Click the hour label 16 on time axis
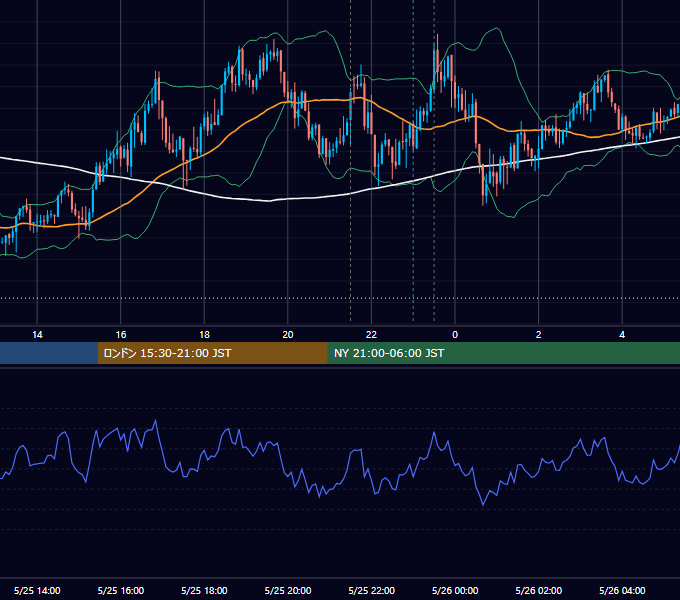The image size is (680, 600). (121, 335)
